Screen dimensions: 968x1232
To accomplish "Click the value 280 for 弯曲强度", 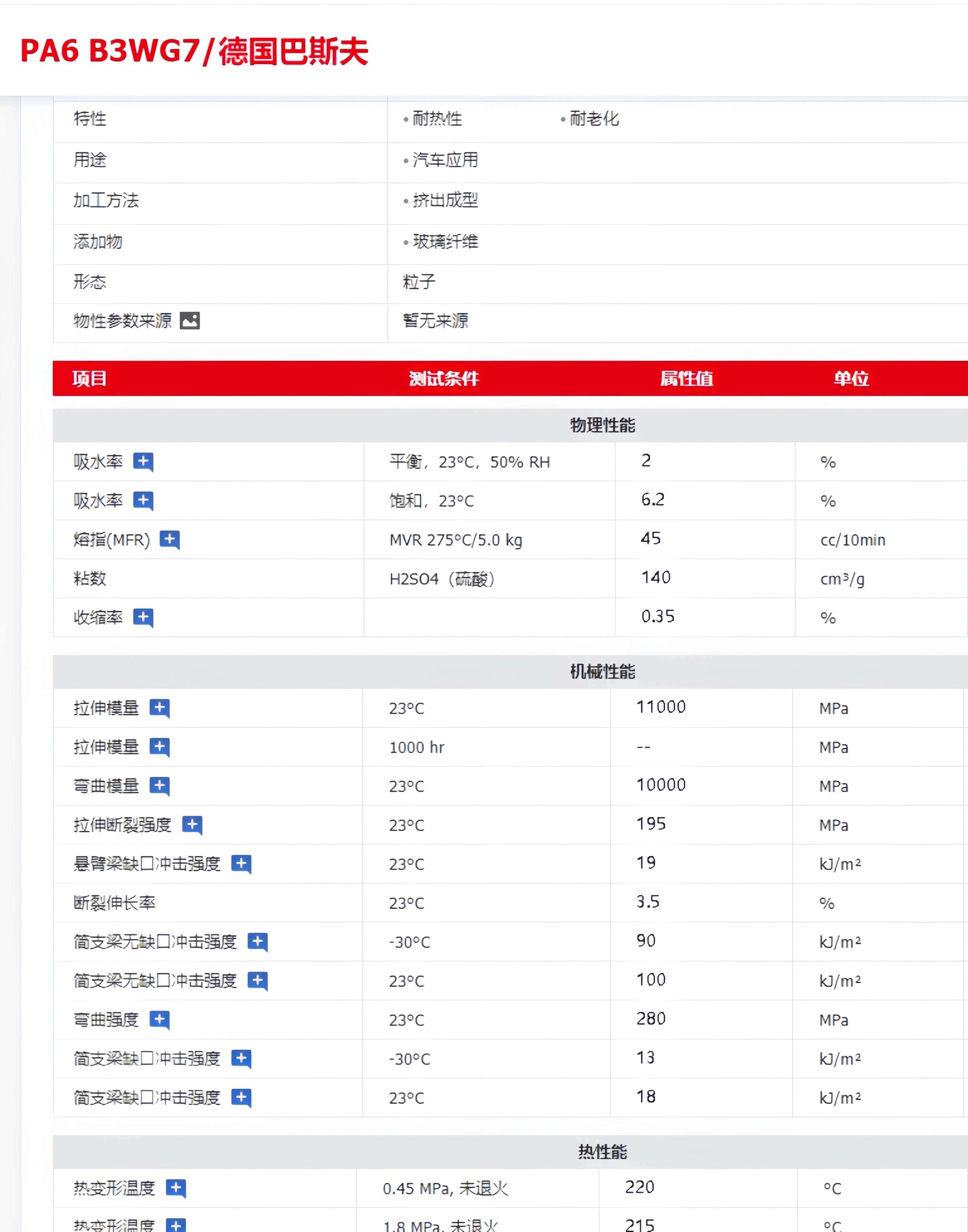I will (x=651, y=1019).
